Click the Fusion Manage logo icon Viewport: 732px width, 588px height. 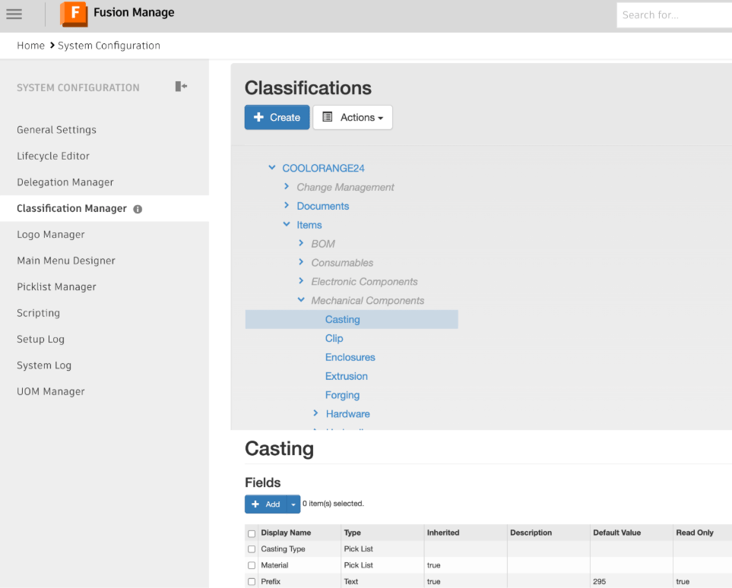pos(74,14)
